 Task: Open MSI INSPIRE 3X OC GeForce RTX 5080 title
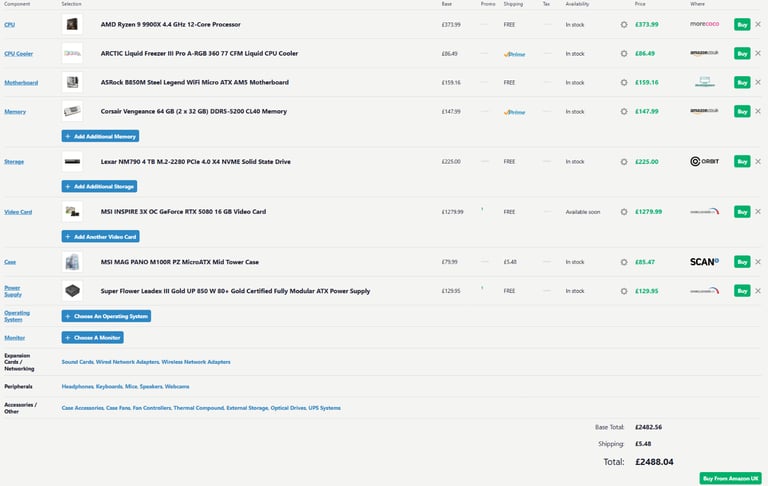pyautogui.click(x=183, y=212)
